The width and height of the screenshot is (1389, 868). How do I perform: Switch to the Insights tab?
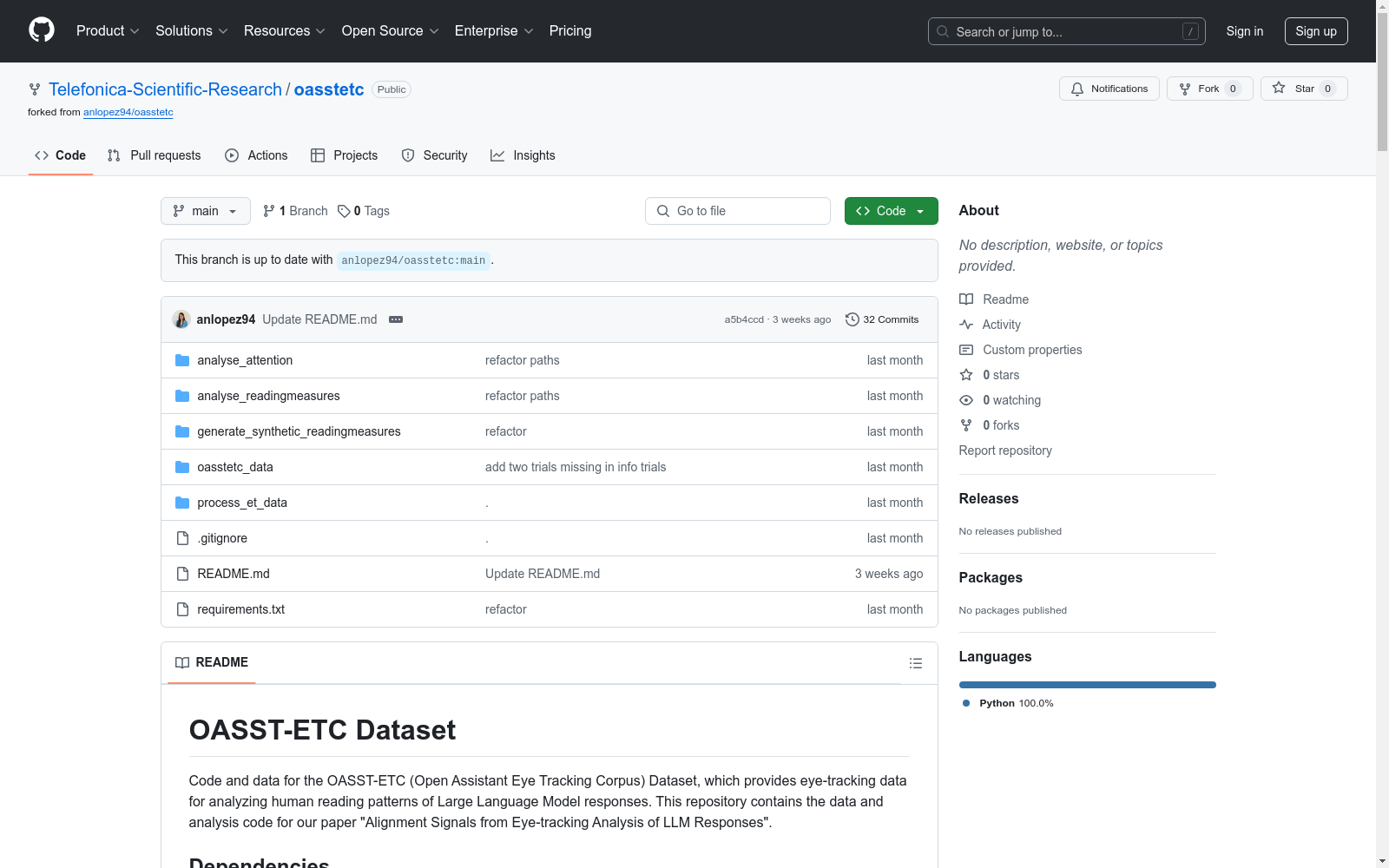click(523, 155)
